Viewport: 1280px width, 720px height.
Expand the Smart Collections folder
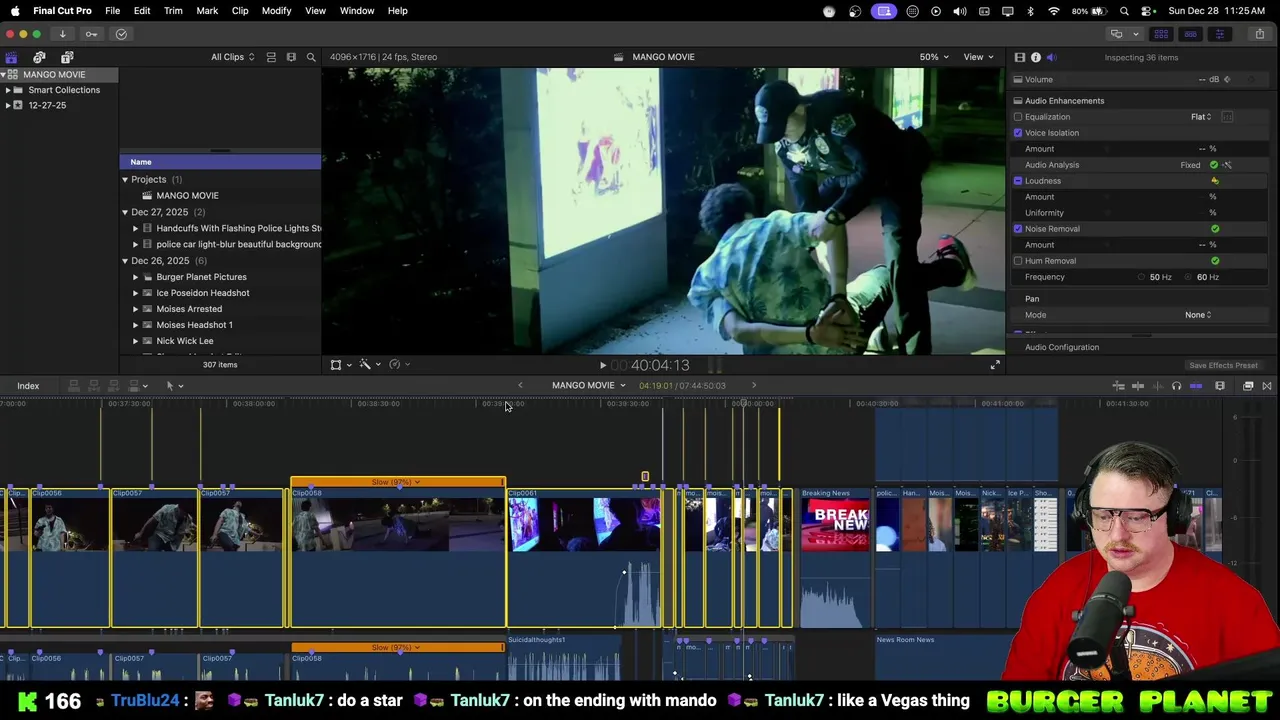pyautogui.click(x=8, y=90)
